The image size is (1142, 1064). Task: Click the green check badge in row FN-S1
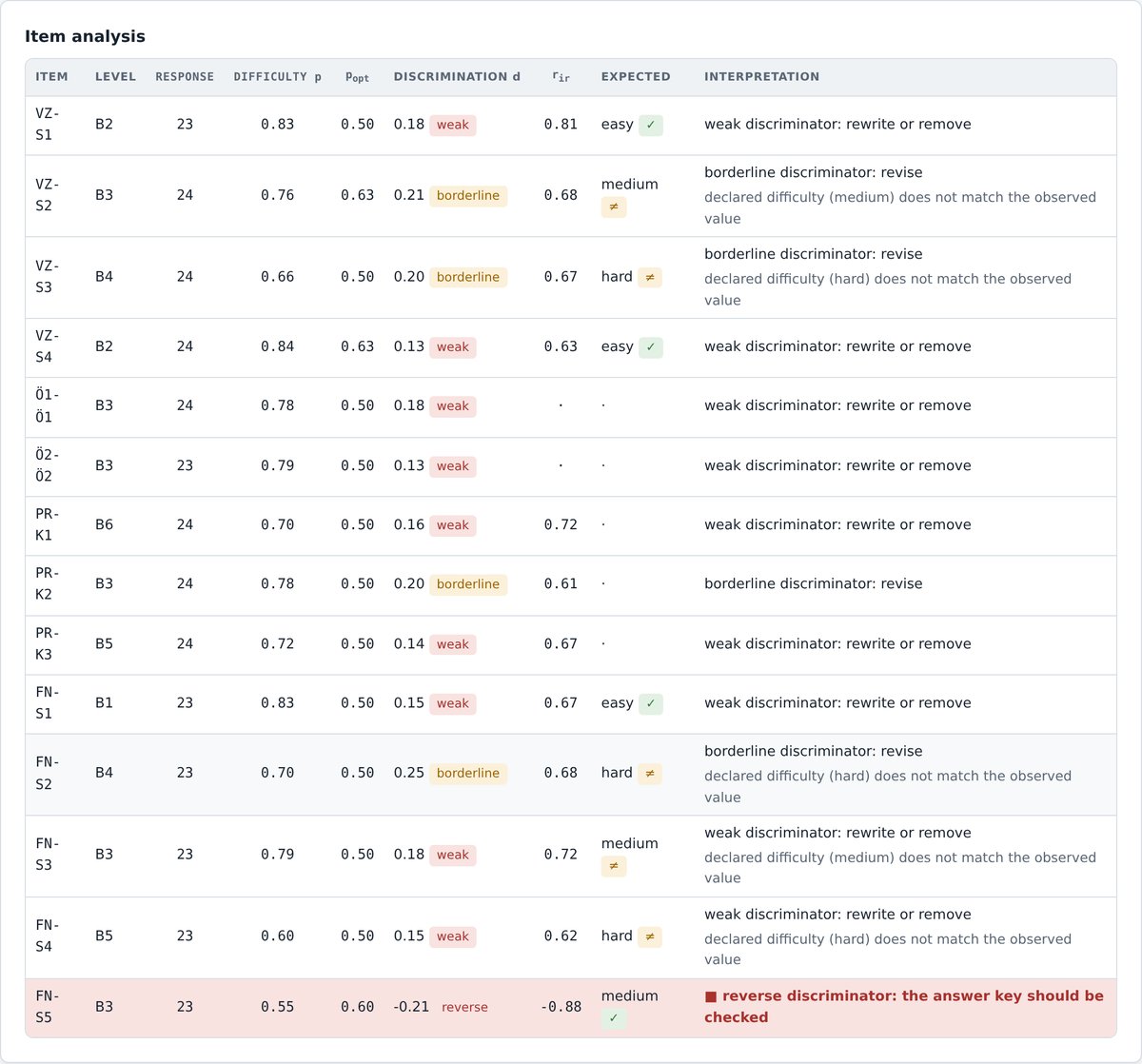click(x=651, y=703)
